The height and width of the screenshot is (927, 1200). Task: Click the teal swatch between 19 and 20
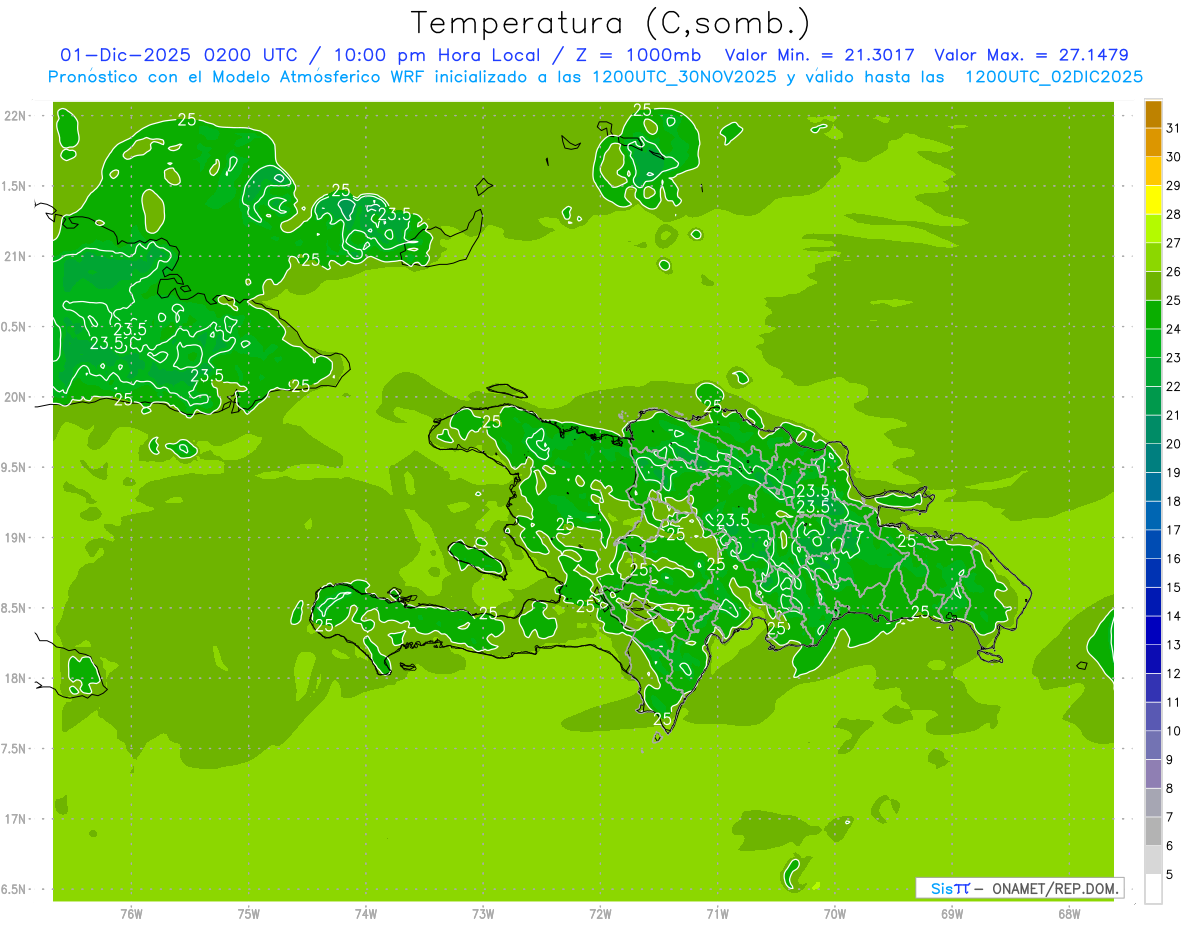coord(1153,458)
